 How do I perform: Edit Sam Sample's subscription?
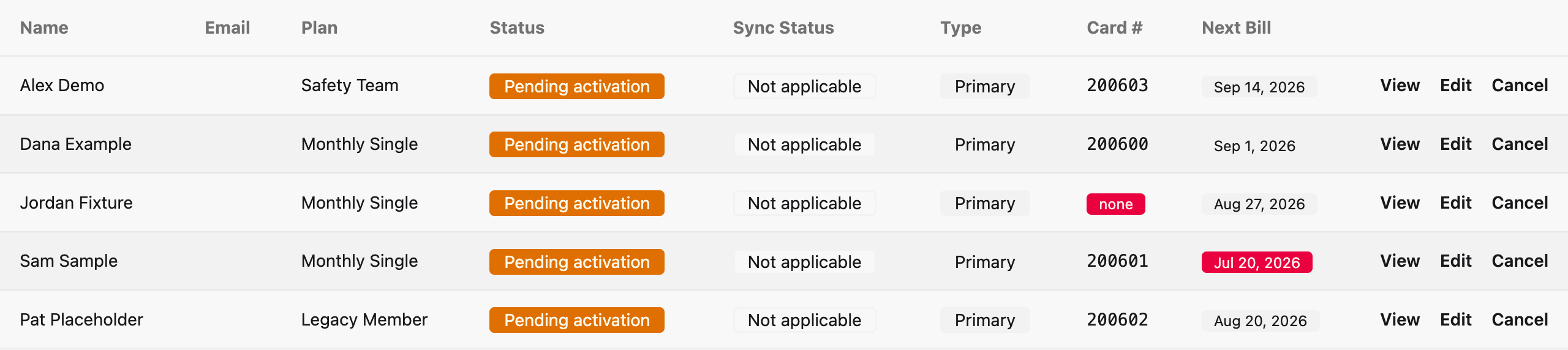tap(1455, 261)
